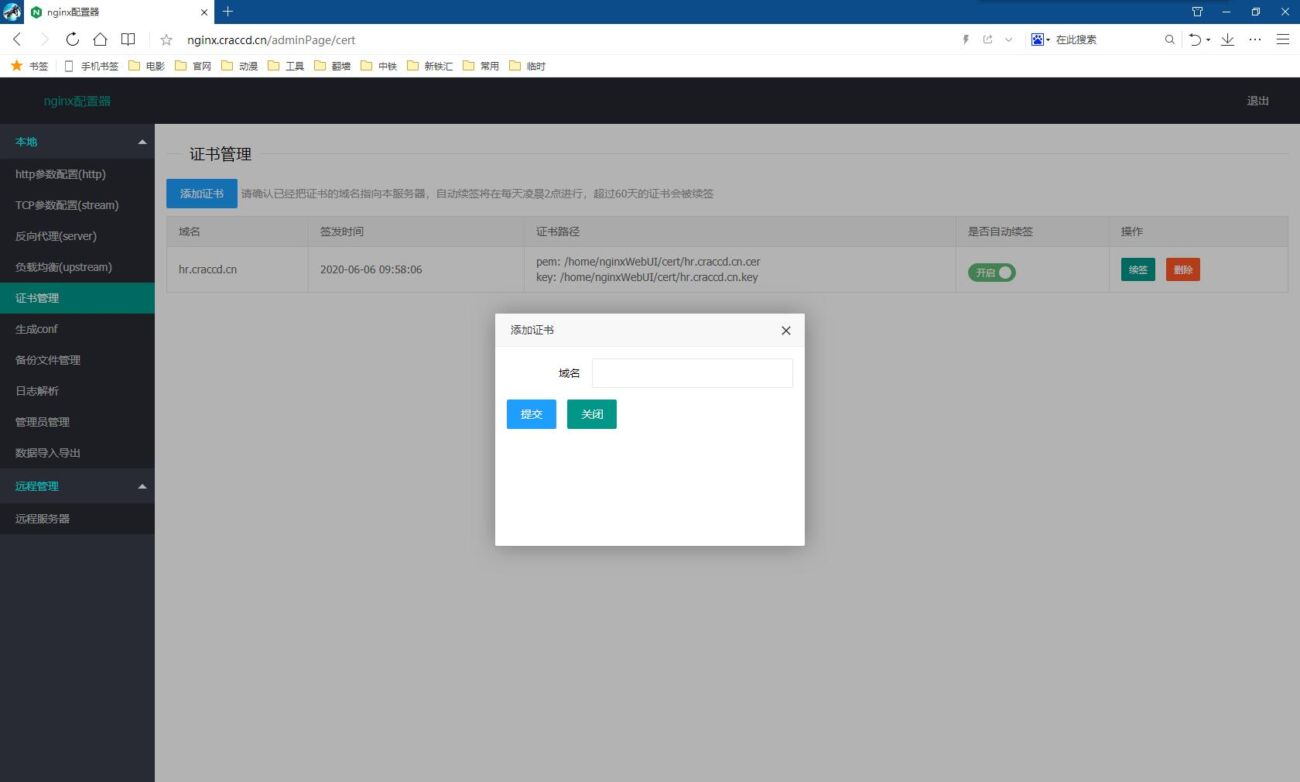Submit the certificate via the 提交 button
The width and height of the screenshot is (1300, 782).
pyautogui.click(x=531, y=413)
